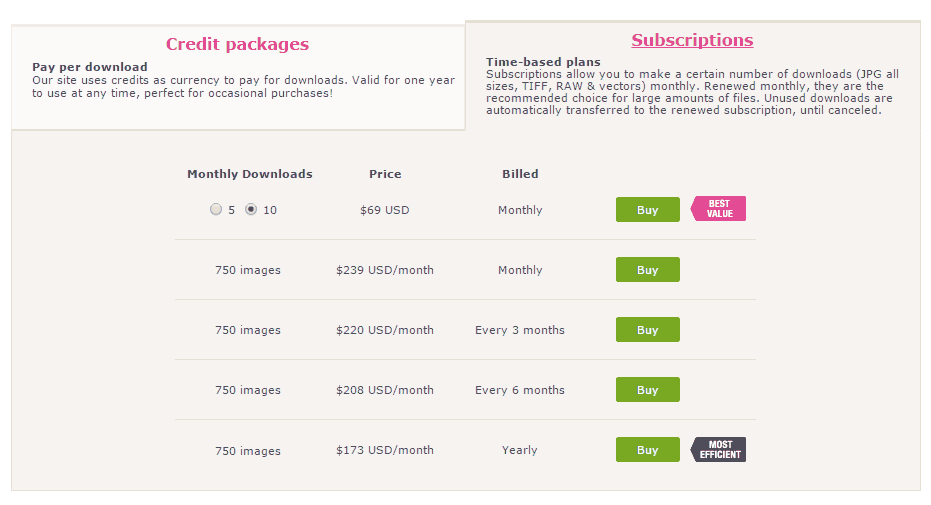931x505 pixels.
Task: Buy the $220 USD/month three-month plan
Action: click(648, 329)
